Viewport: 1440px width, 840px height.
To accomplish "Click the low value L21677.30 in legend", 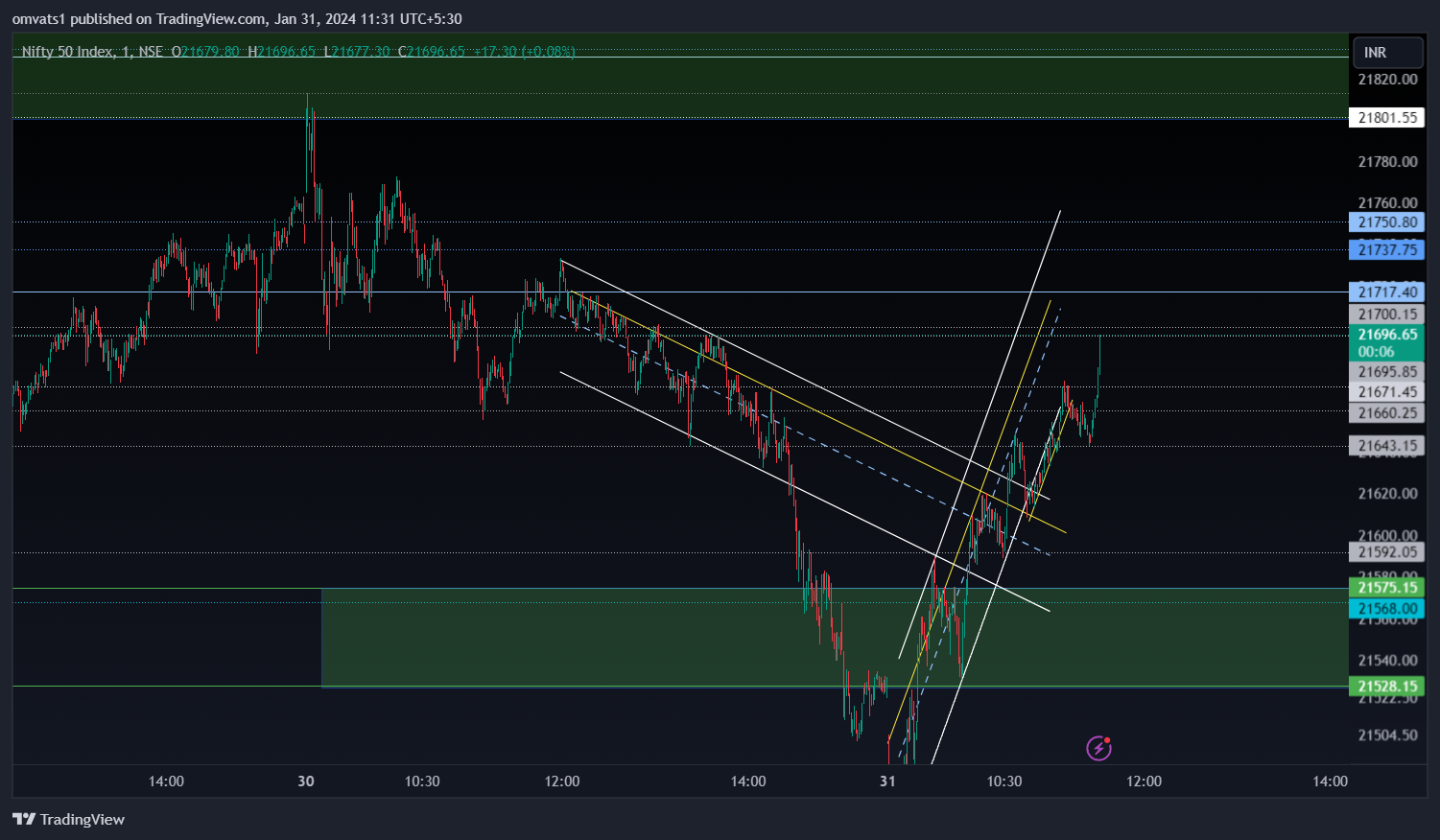I will [x=356, y=52].
